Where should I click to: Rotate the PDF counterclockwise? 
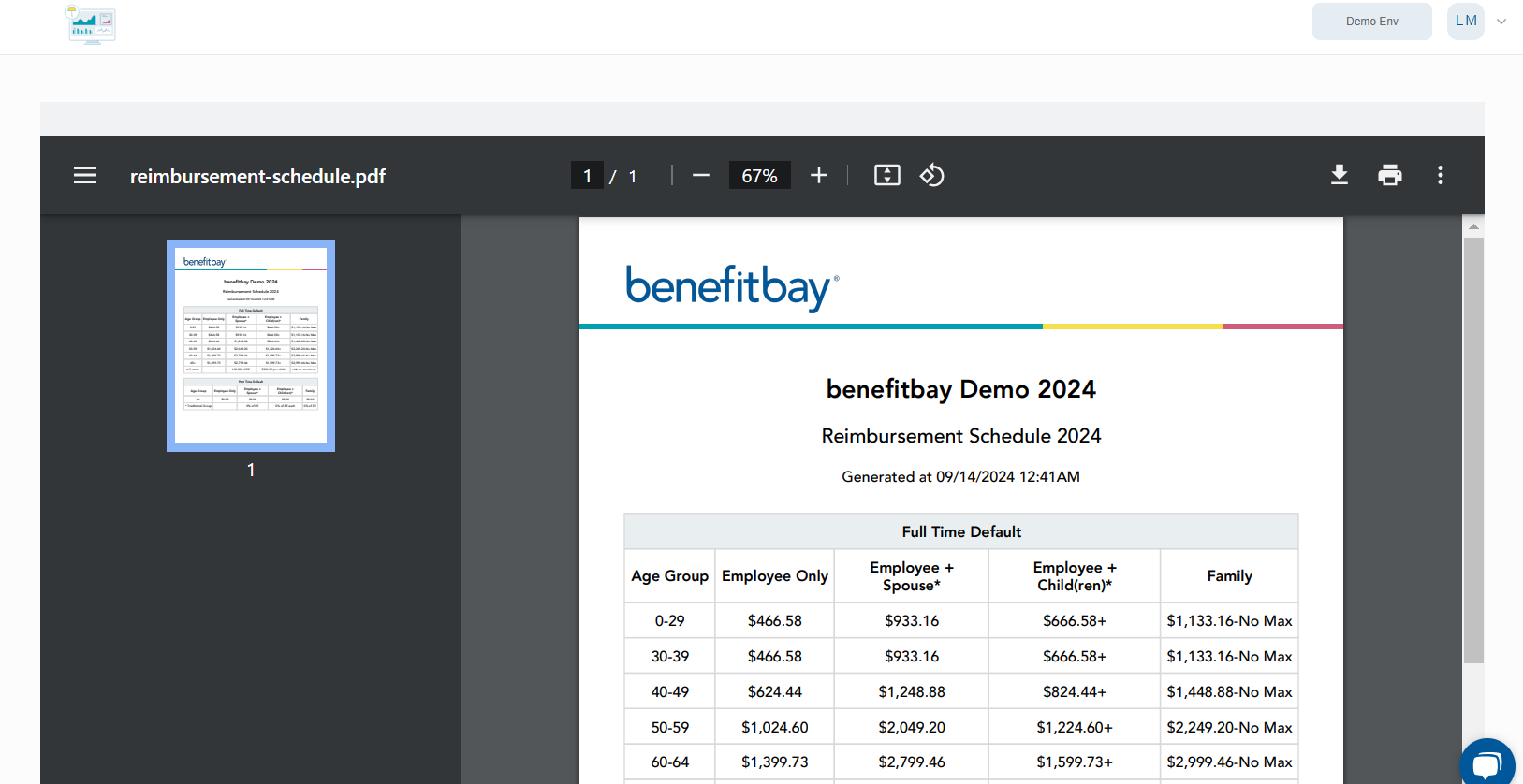(x=932, y=175)
